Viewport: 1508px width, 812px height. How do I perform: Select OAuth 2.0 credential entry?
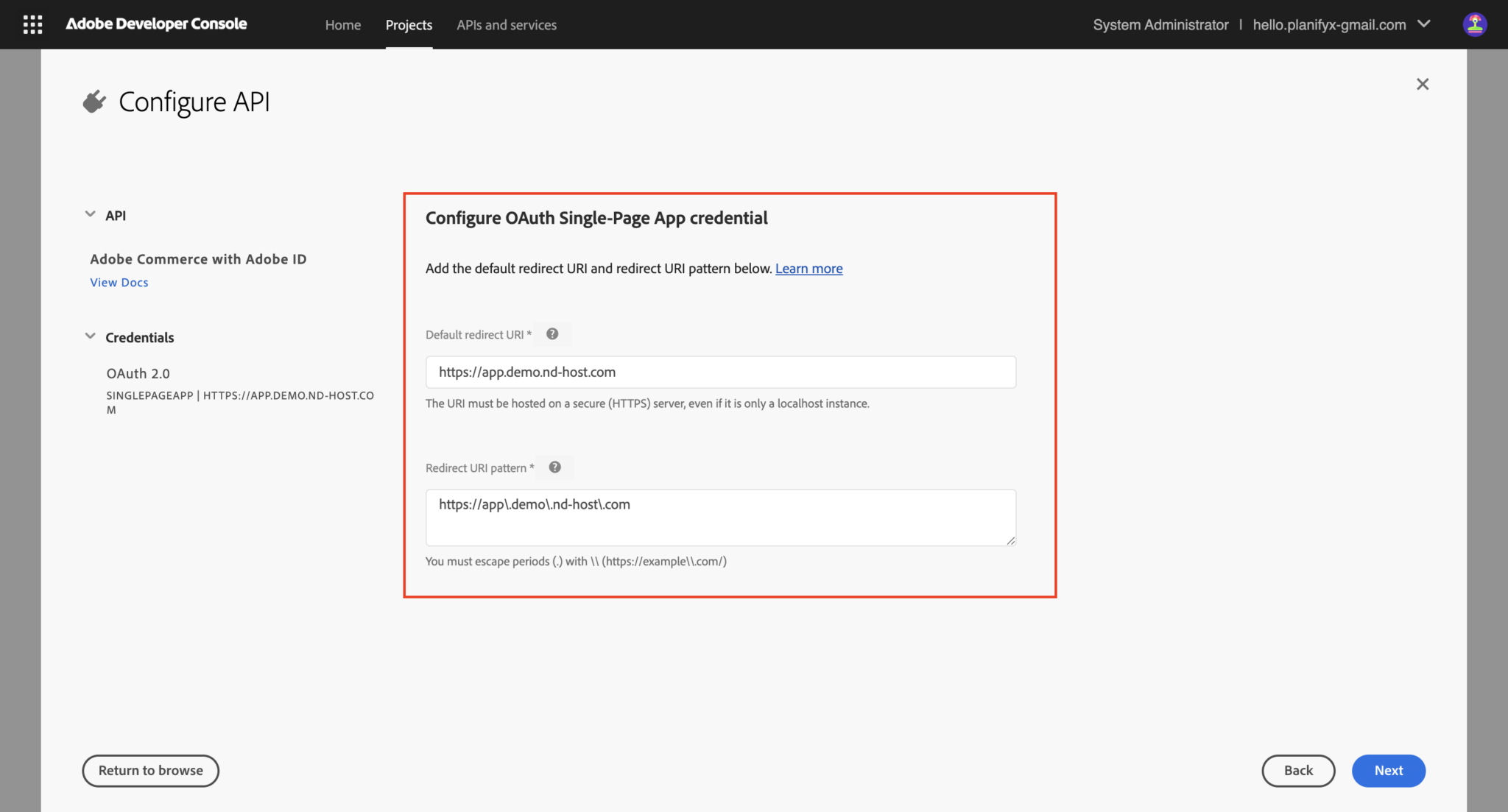[138, 374]
